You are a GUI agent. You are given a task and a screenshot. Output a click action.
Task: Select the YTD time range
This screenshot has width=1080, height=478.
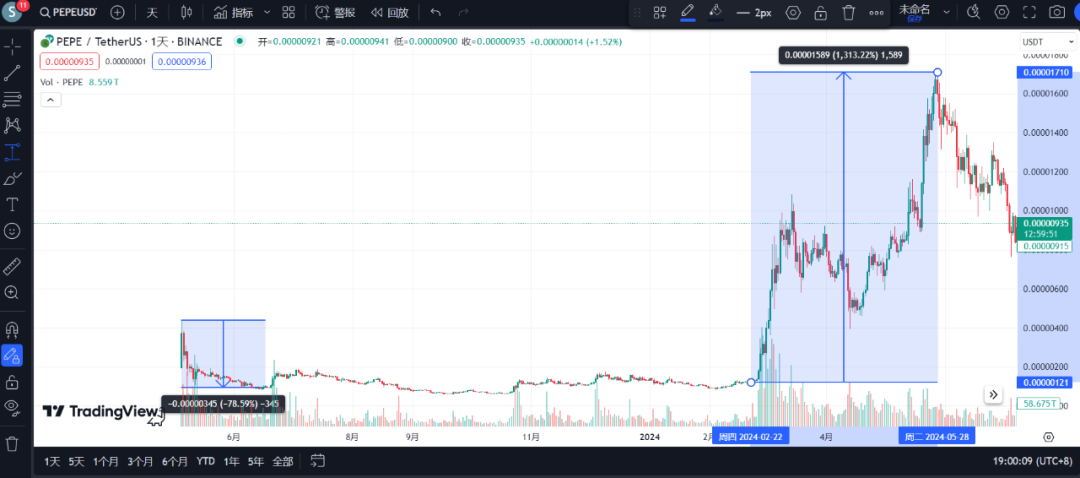pos(205,461)
